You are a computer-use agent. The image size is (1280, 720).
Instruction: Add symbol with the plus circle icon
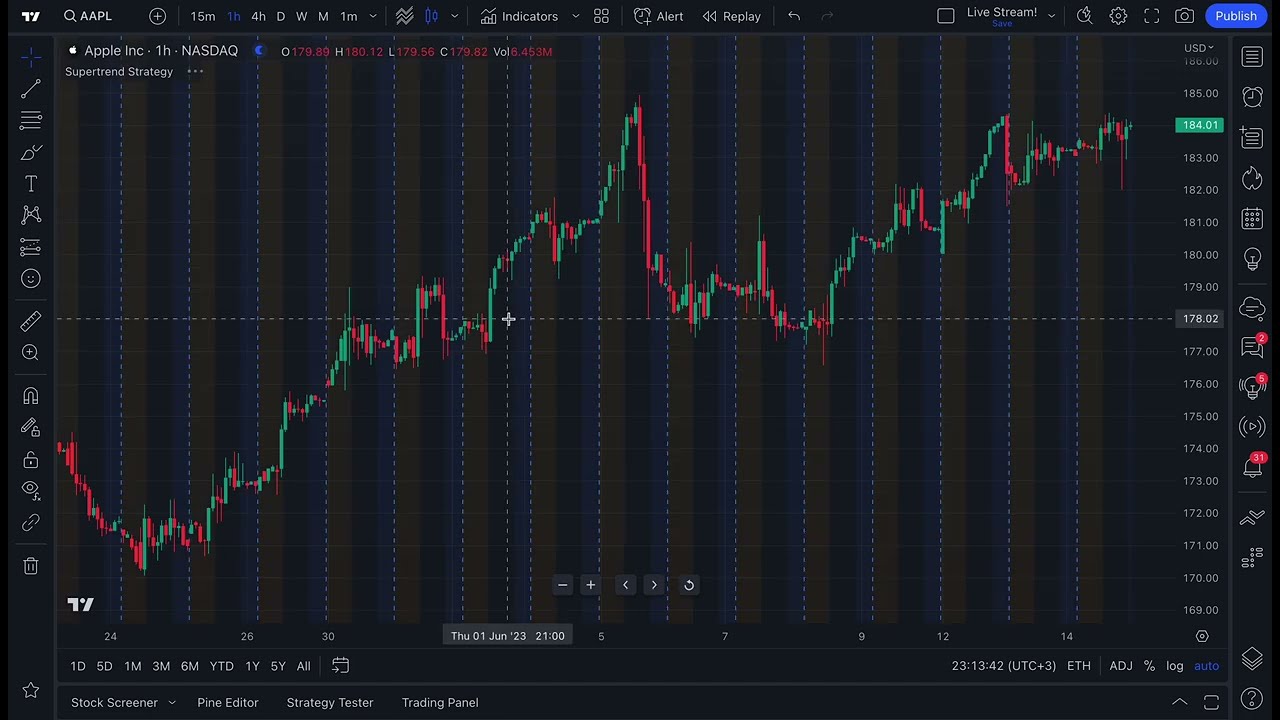[x=158, y=16]
